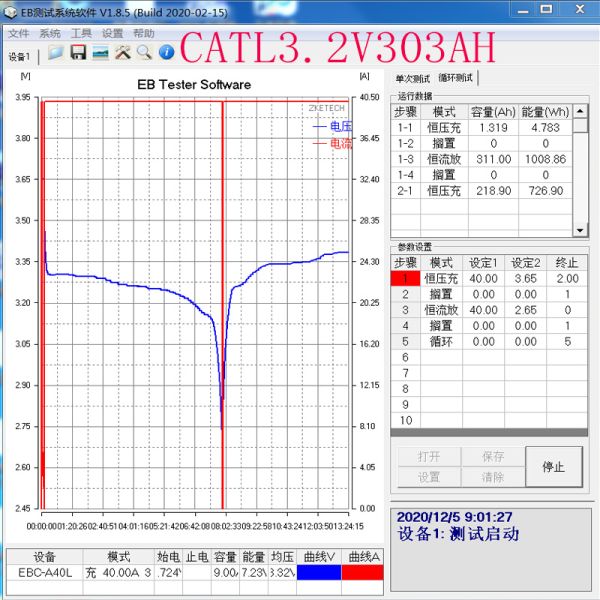This screenshot has width=600, height=600.
Task: Click the red 曲线A color swatch
Action: click(x=361, y=573)
